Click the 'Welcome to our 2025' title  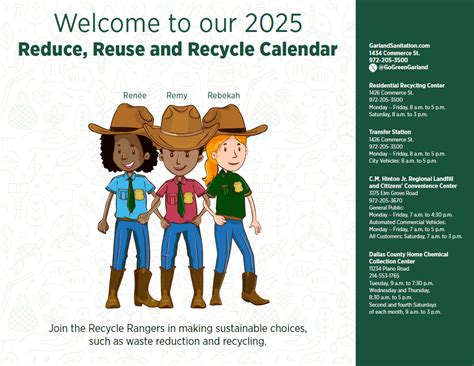click(178, 23)
